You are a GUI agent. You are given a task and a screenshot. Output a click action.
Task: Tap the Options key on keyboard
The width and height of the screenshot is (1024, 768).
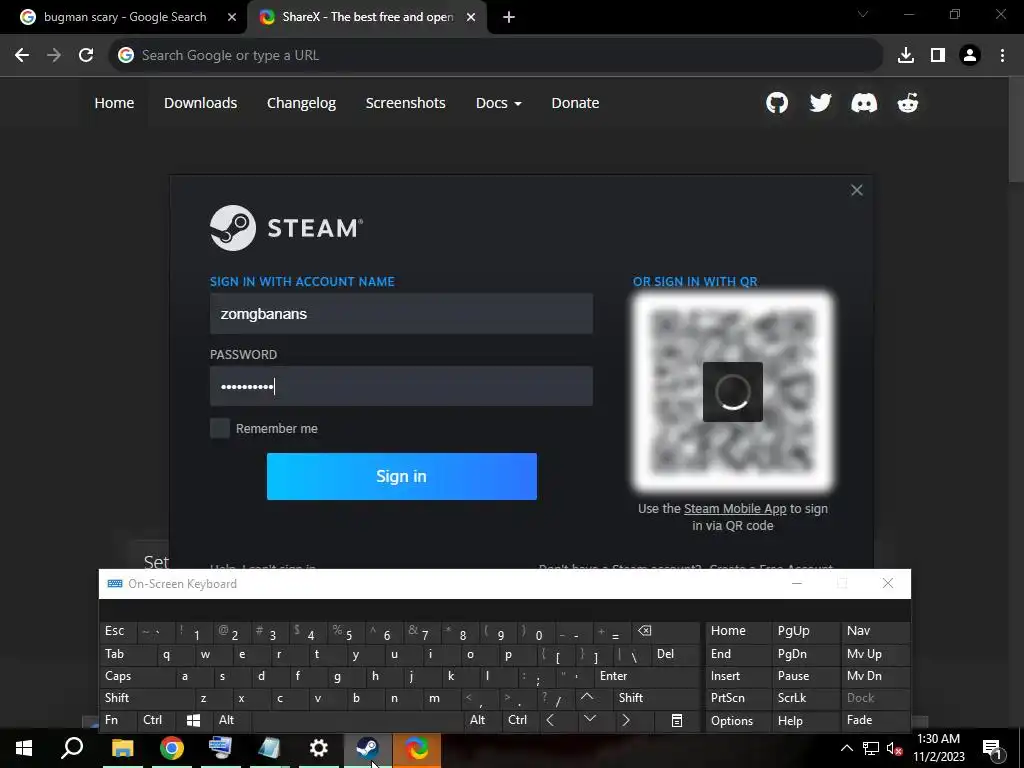[738, 720]
